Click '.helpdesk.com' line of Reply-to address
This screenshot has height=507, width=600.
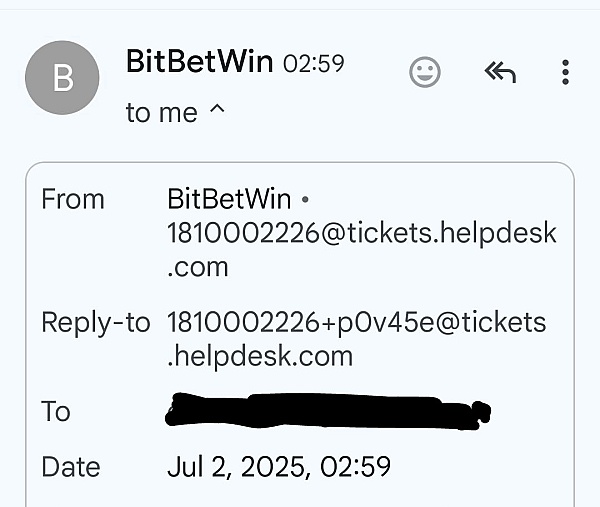pyautogui.click(x=260, y=357)
